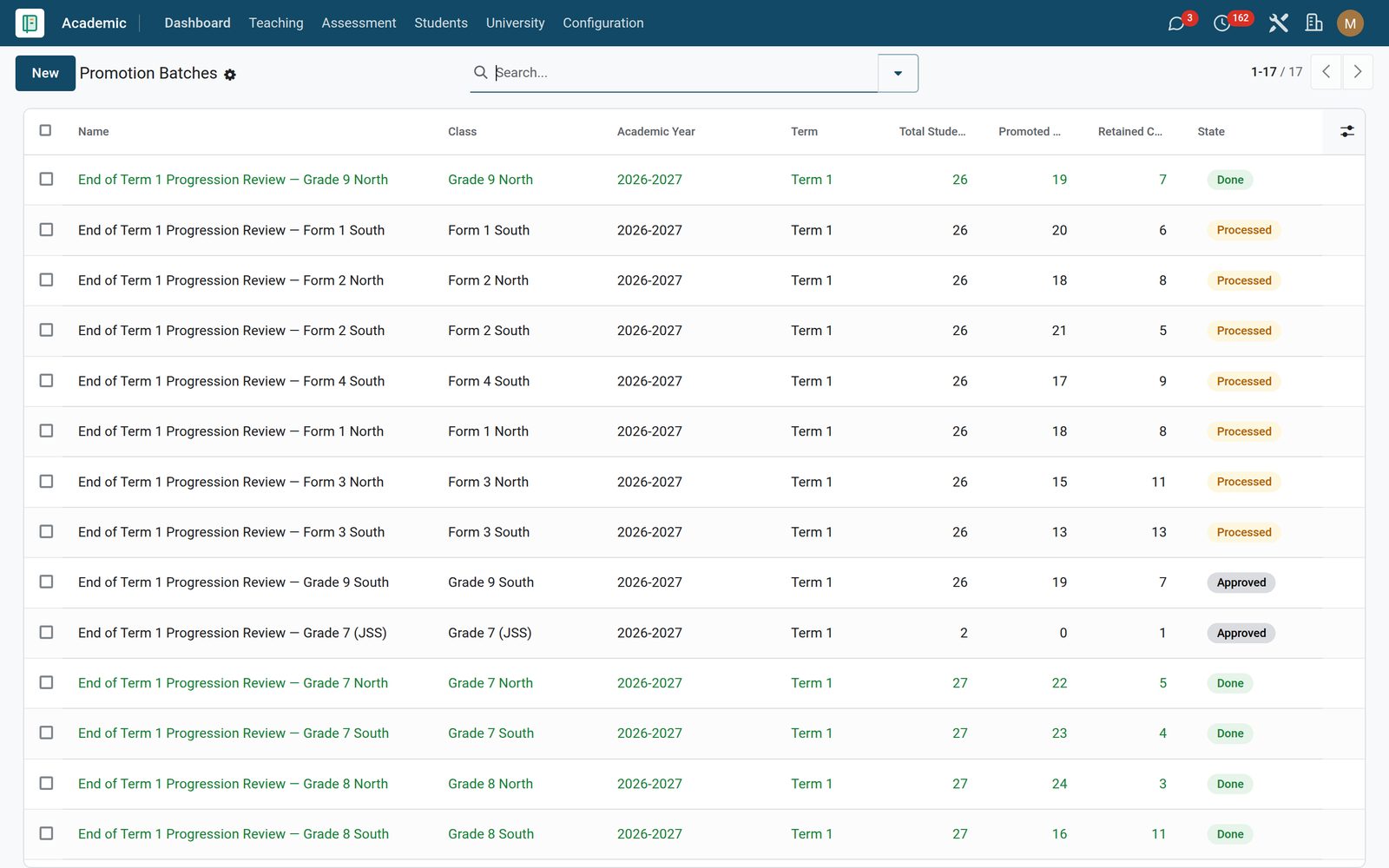Open the developer tools wrench icon

click(x=1278, y=23)
